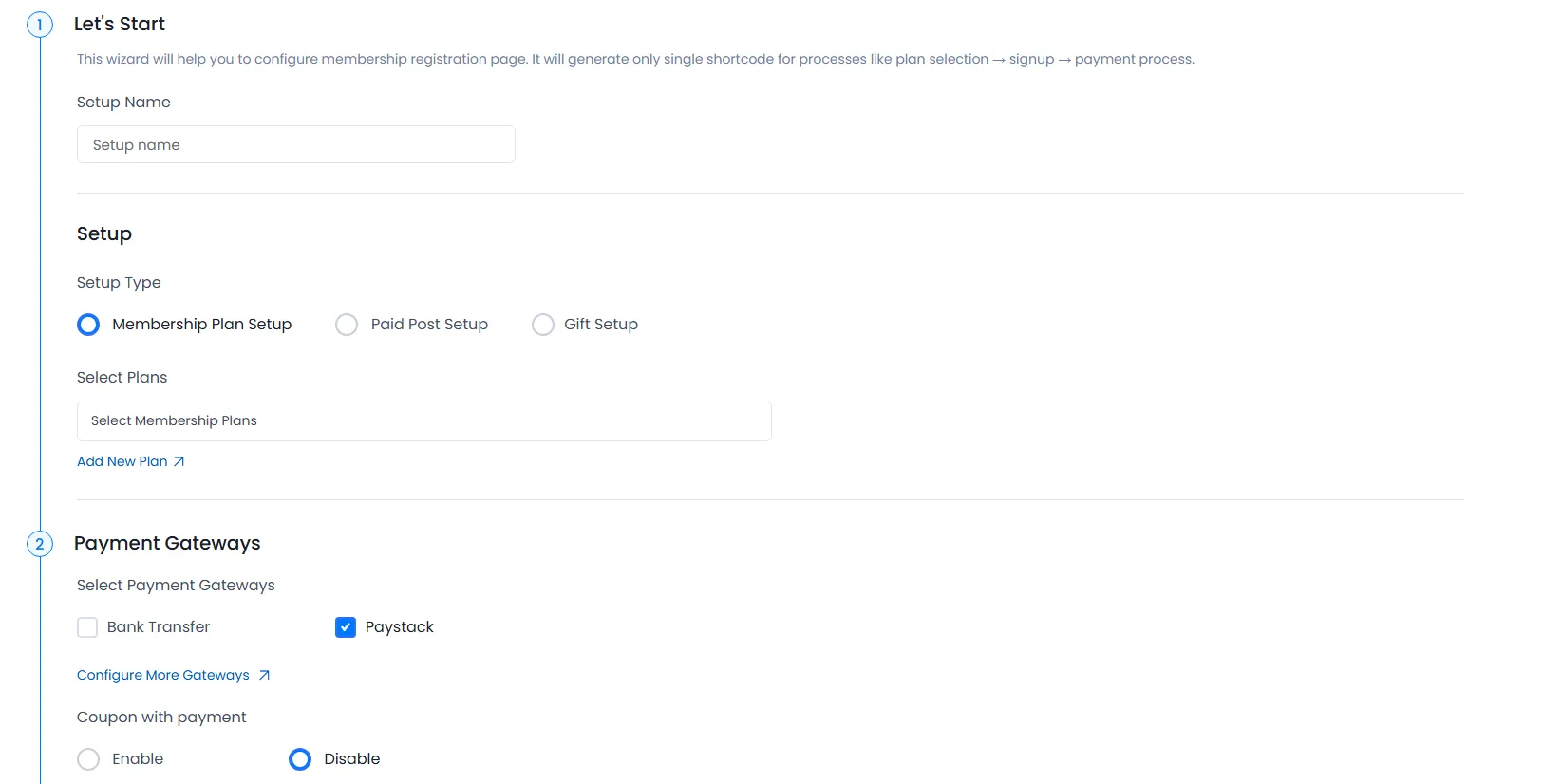This screenshot has width=1543, height=784.
Task: Click the Payment Gateways section heading
Action: (x=167, y=543)
